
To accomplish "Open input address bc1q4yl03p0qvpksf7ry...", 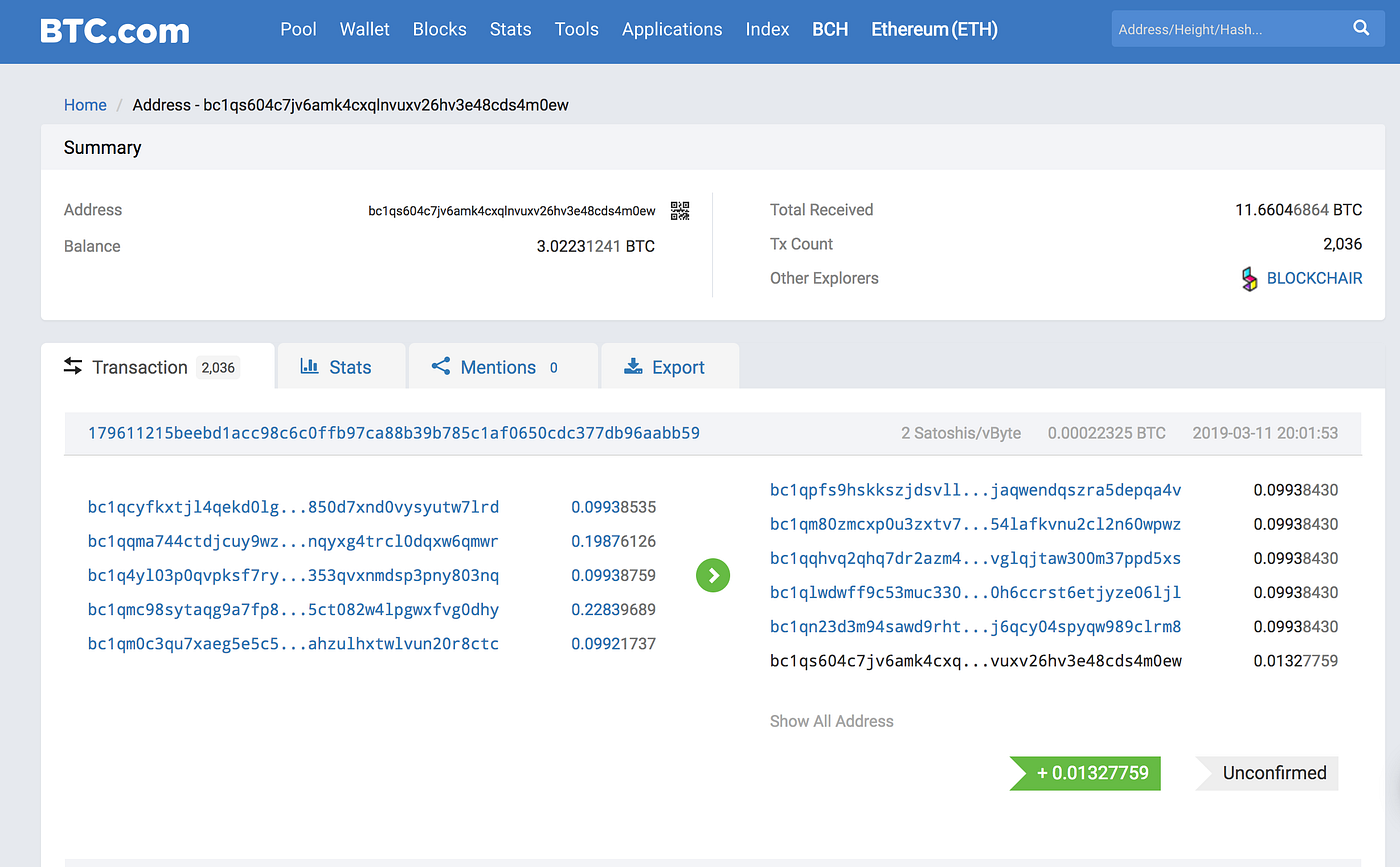I will pyautogui.click(x=293, y=575).
